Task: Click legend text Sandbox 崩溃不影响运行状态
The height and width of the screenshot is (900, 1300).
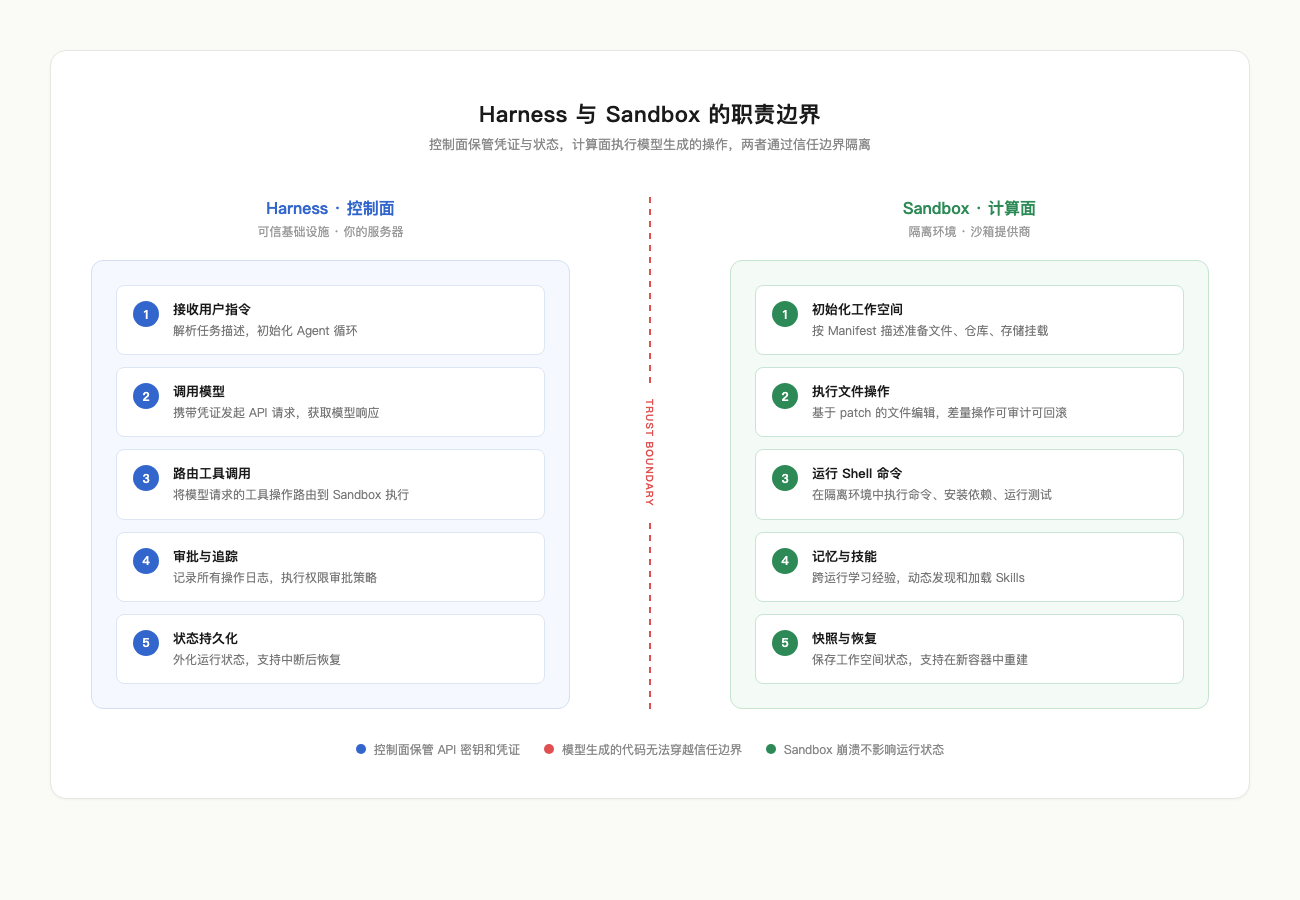Action: pos(864,750)
